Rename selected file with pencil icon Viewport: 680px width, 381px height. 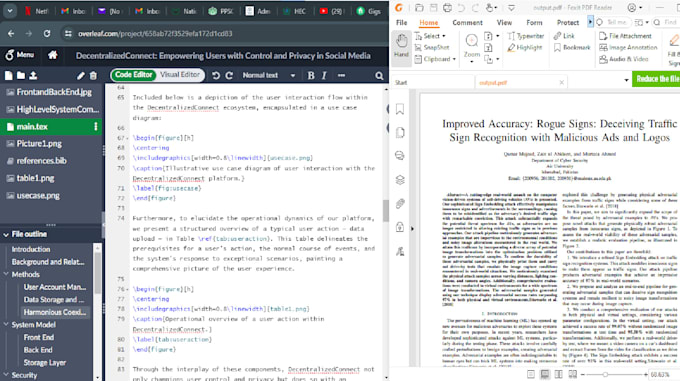(81, 76)
